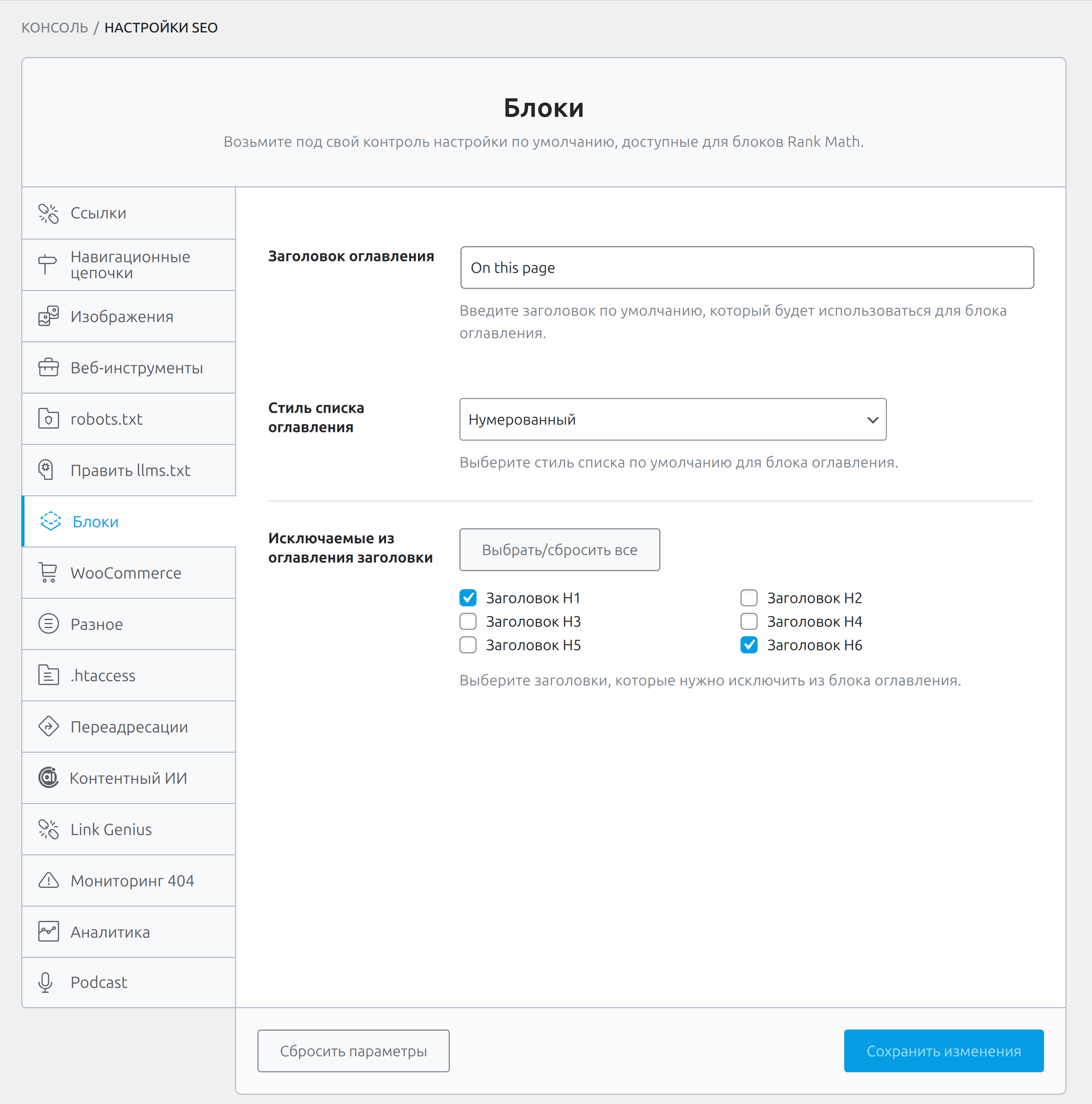Screen dimensions: 1092x1104
Task: Click the Мониторинг 404 warning triangle icon
Action: point(49,880)
